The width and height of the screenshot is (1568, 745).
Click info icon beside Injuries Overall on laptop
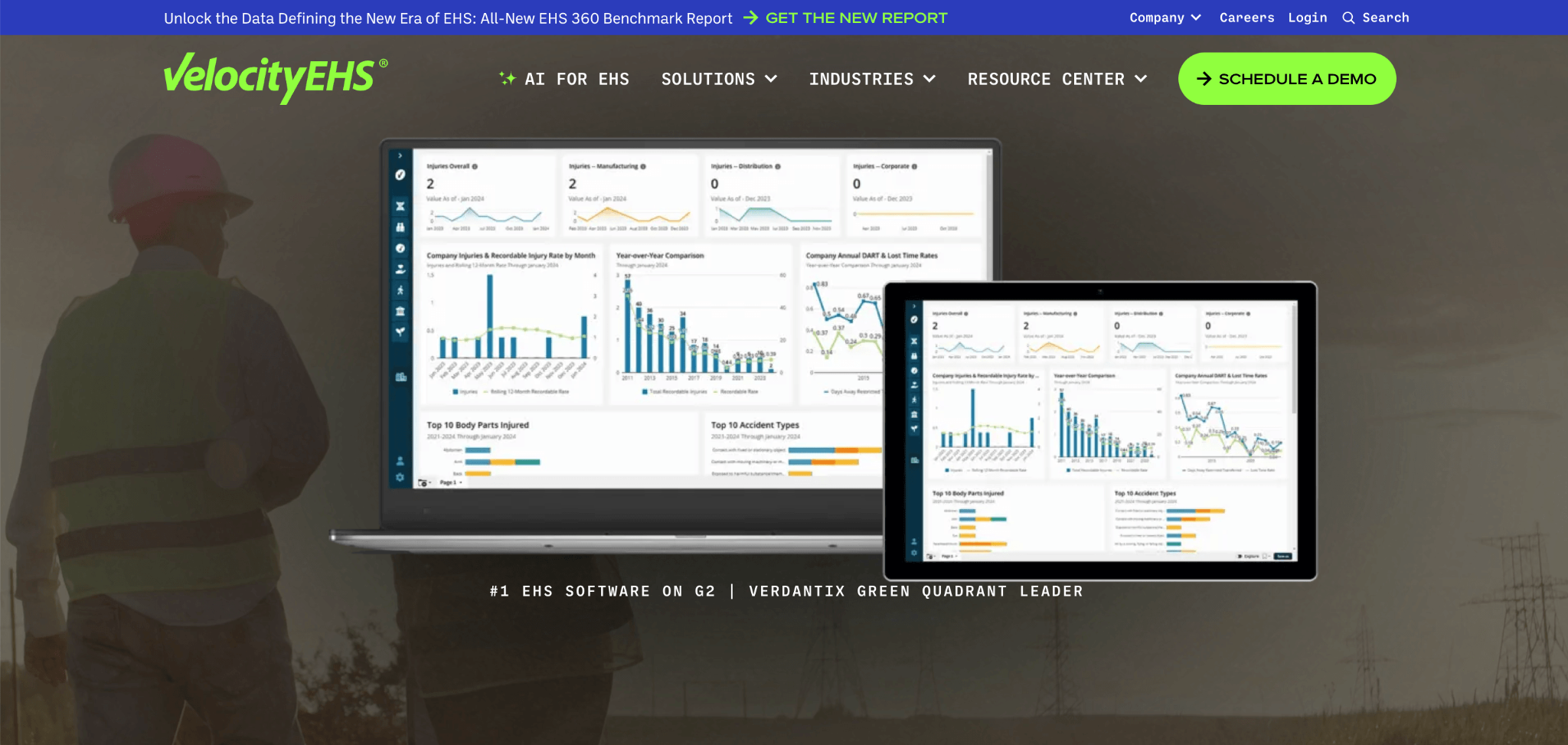click(x=475, y=166)
